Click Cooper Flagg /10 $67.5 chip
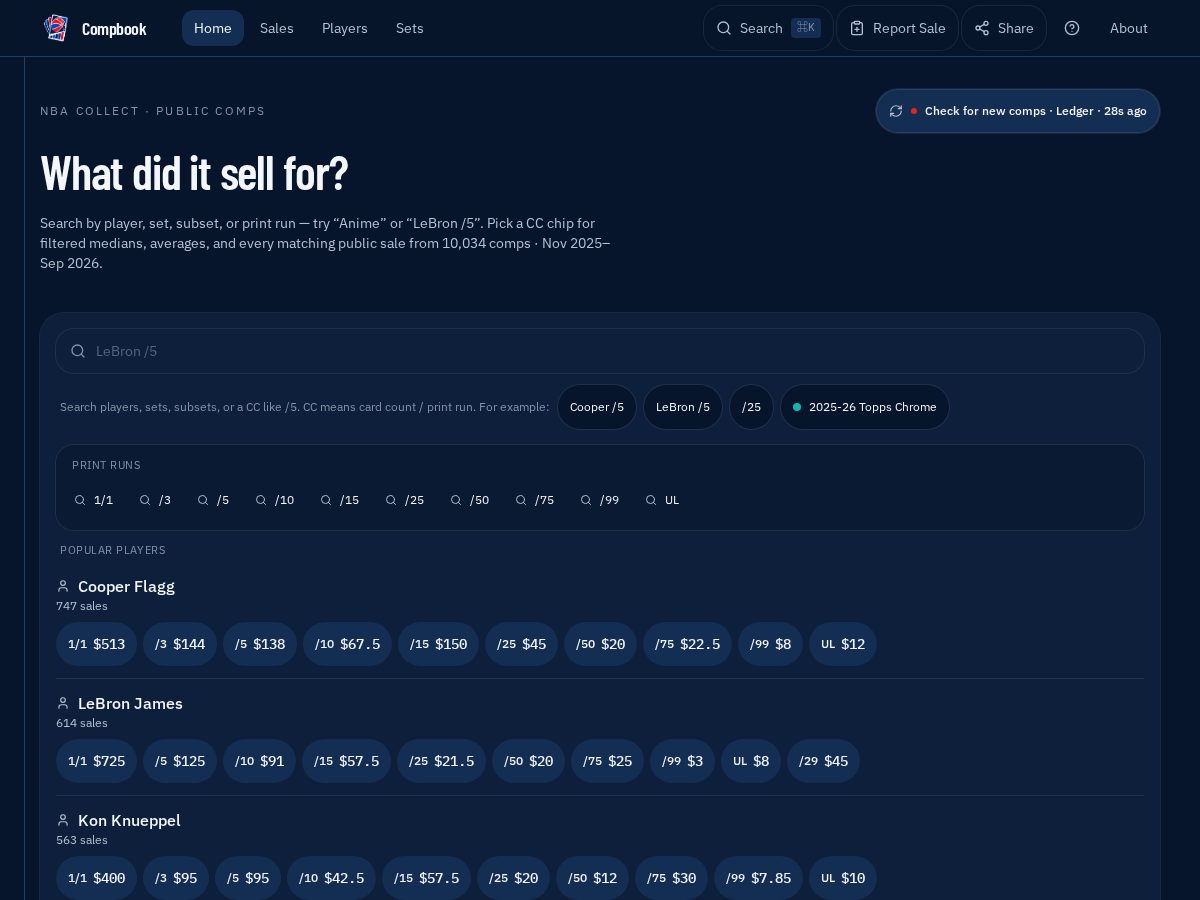 point(348,644)
